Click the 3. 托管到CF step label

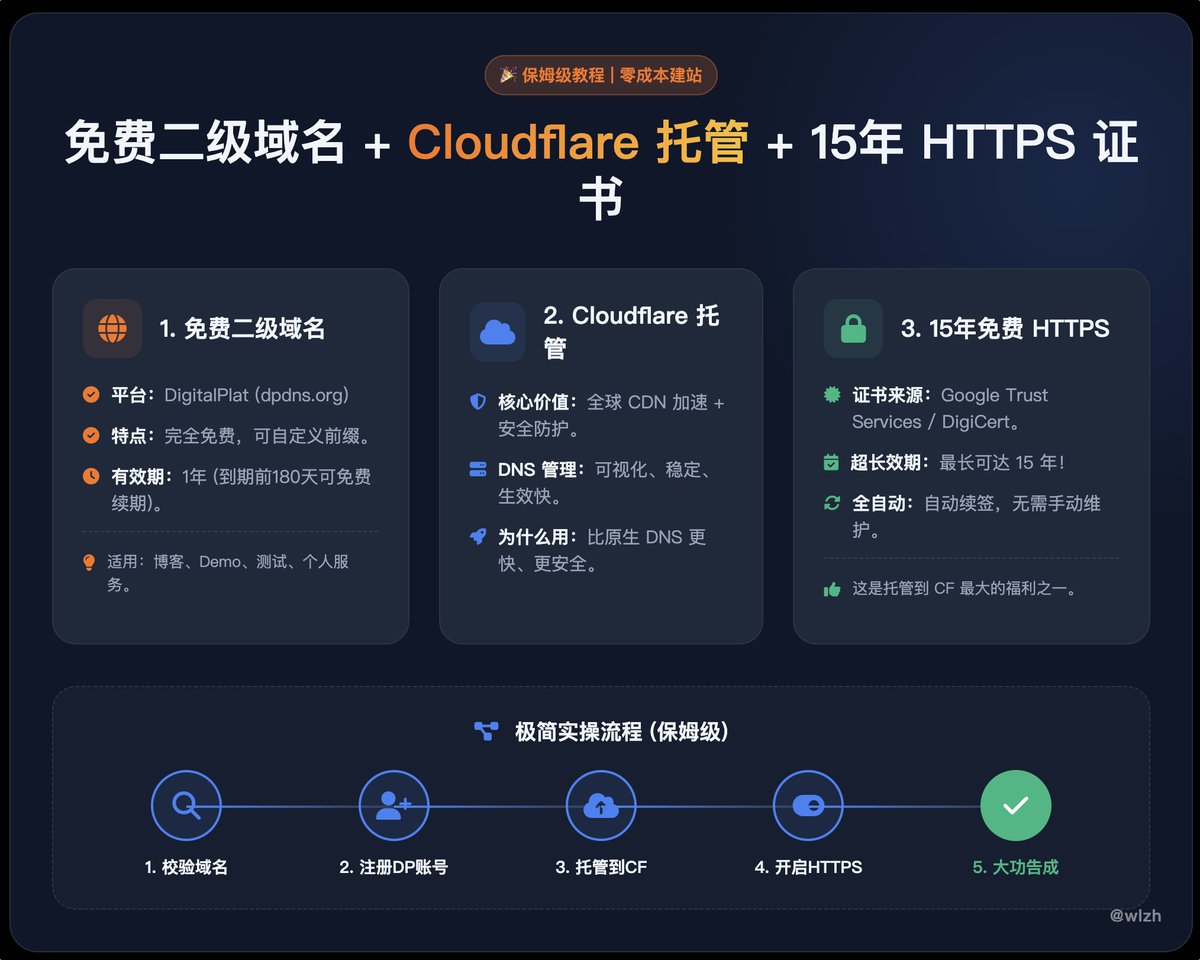pyautogui.click(x=601, y=867)
